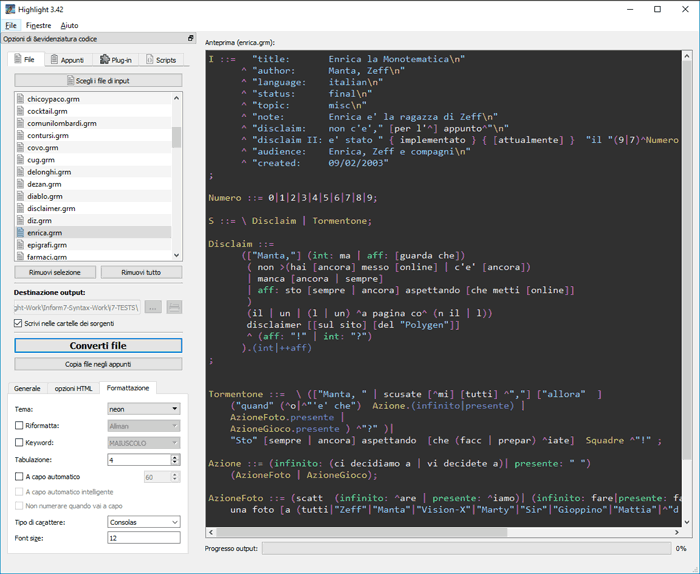Open the Aiuto menu

(69, 25)
